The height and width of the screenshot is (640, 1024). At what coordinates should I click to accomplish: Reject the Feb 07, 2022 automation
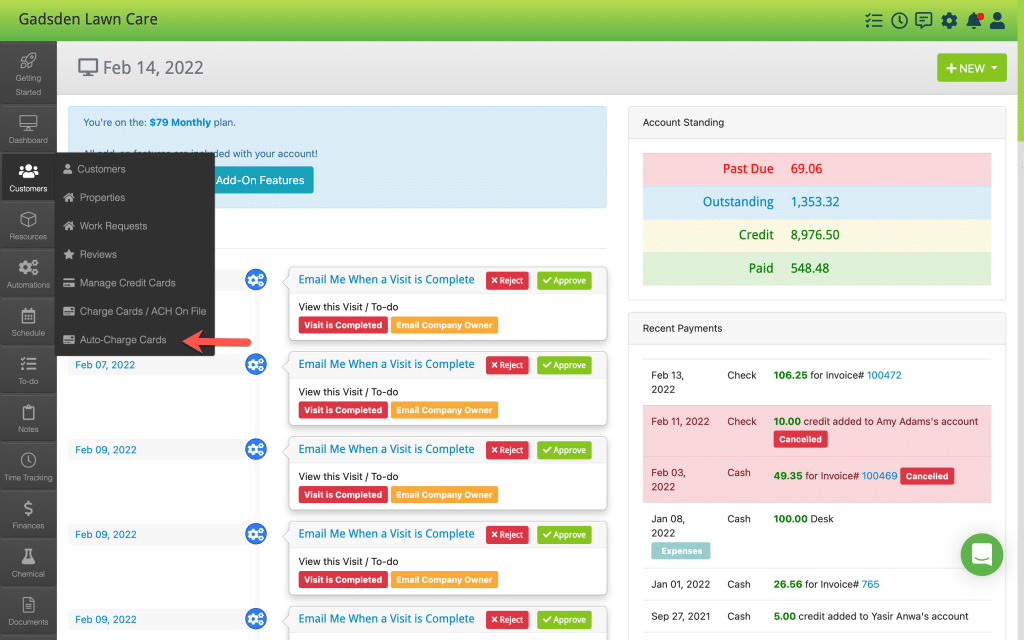click(x=507, y=365)
